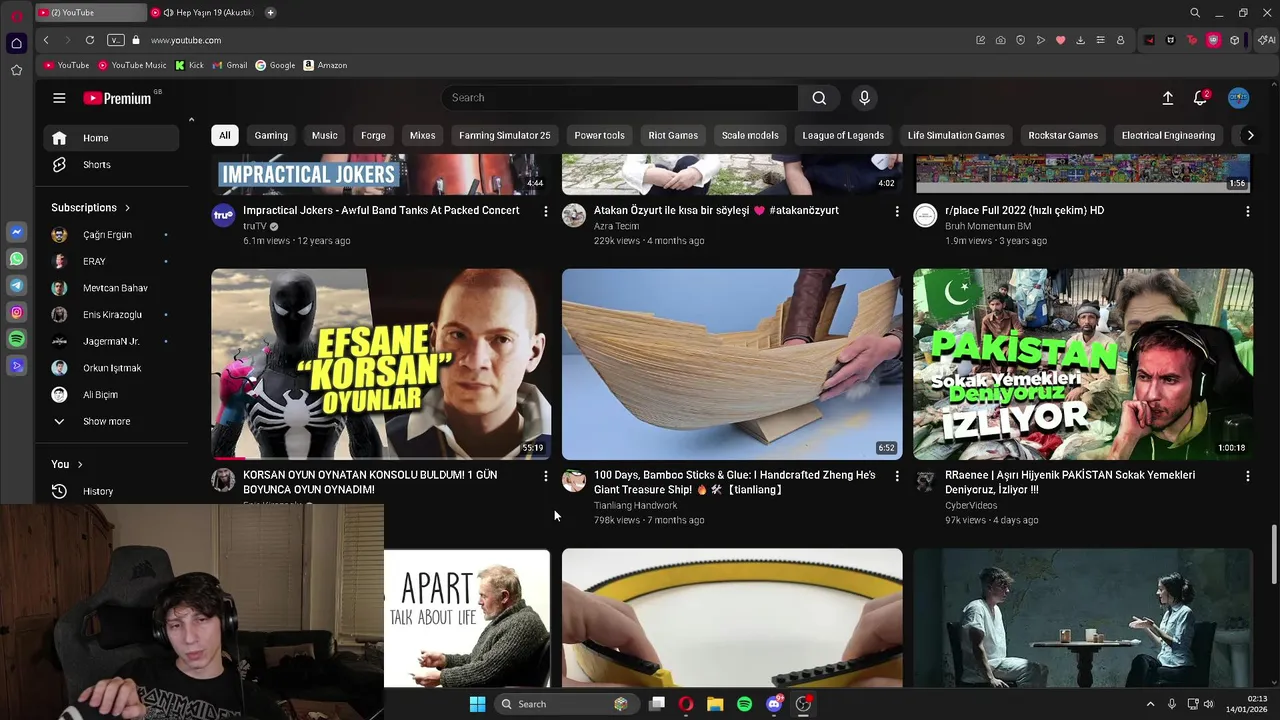The image size is (1280, 720).
Task: Open File Explorer from the taskbar
Action: pos(715,704)
